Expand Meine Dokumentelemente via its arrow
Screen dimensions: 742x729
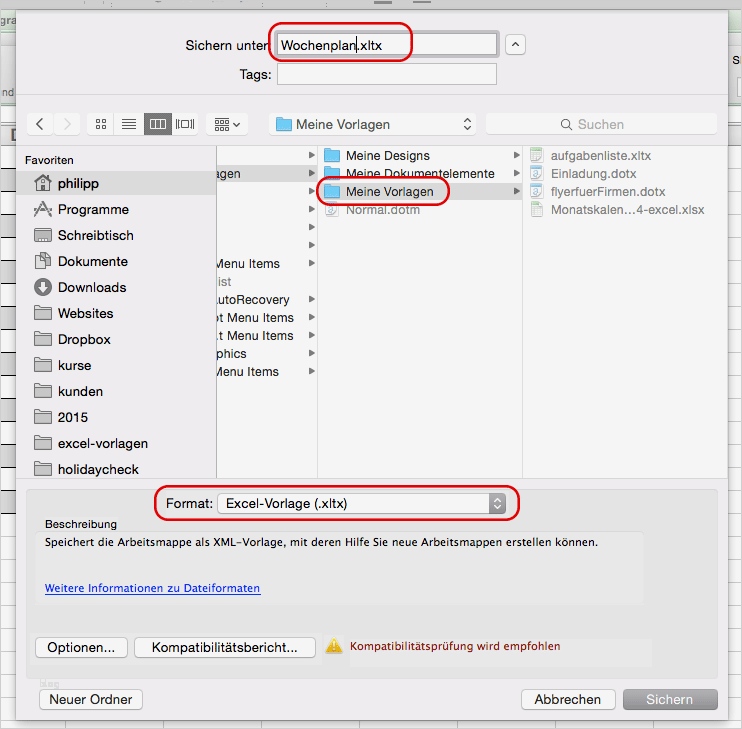point(517,173)
